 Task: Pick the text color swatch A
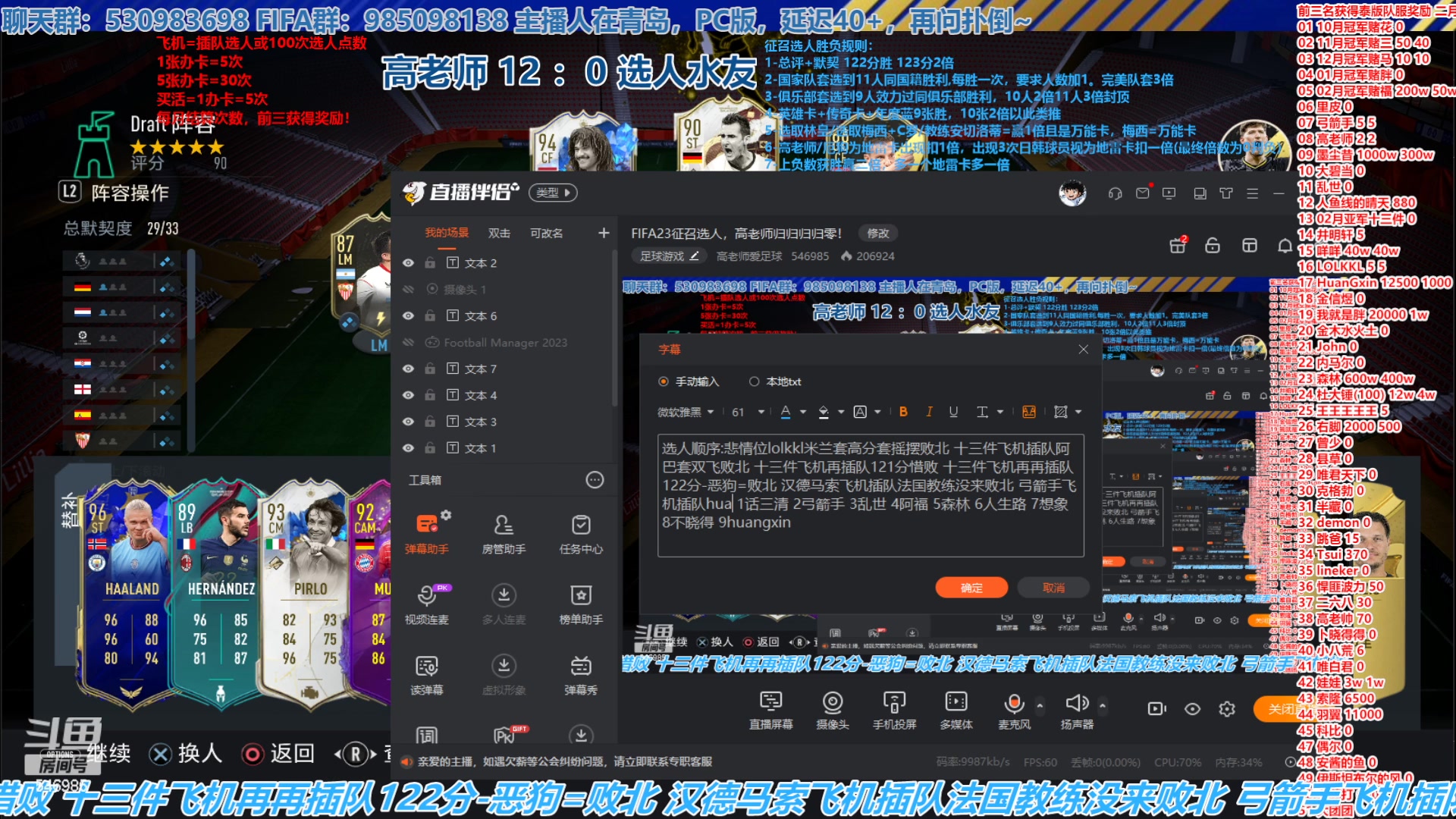click(x=786, y=412)
